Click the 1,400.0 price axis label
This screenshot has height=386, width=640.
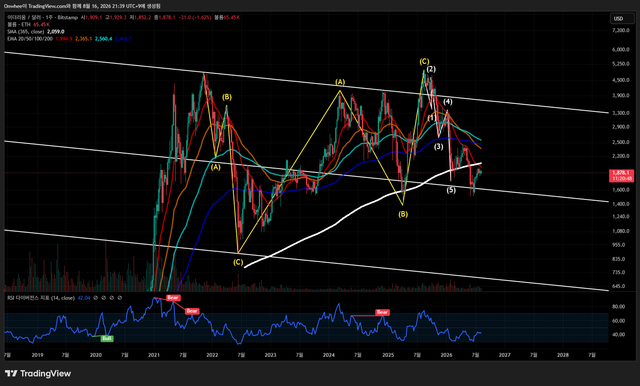(x=620, y=204)
